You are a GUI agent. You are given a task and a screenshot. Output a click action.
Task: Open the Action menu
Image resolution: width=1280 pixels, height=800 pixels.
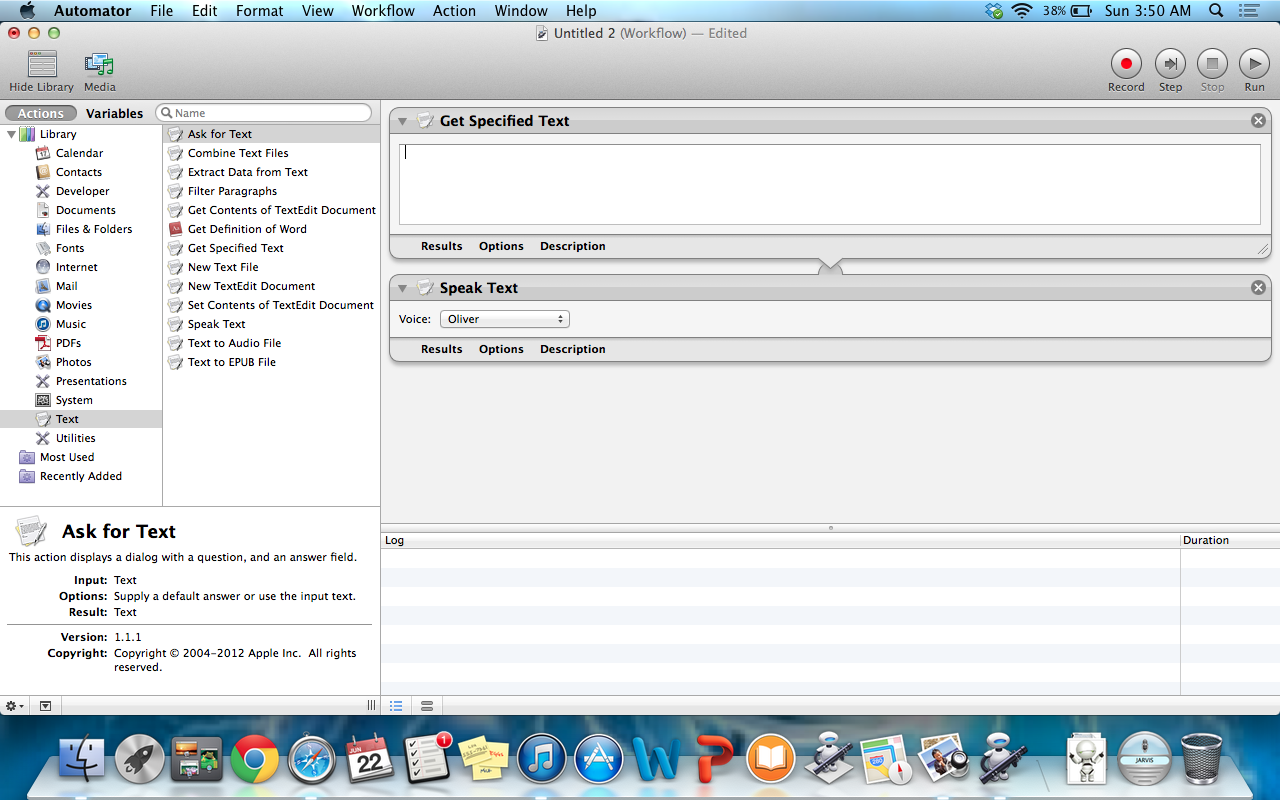pos(454,11)
